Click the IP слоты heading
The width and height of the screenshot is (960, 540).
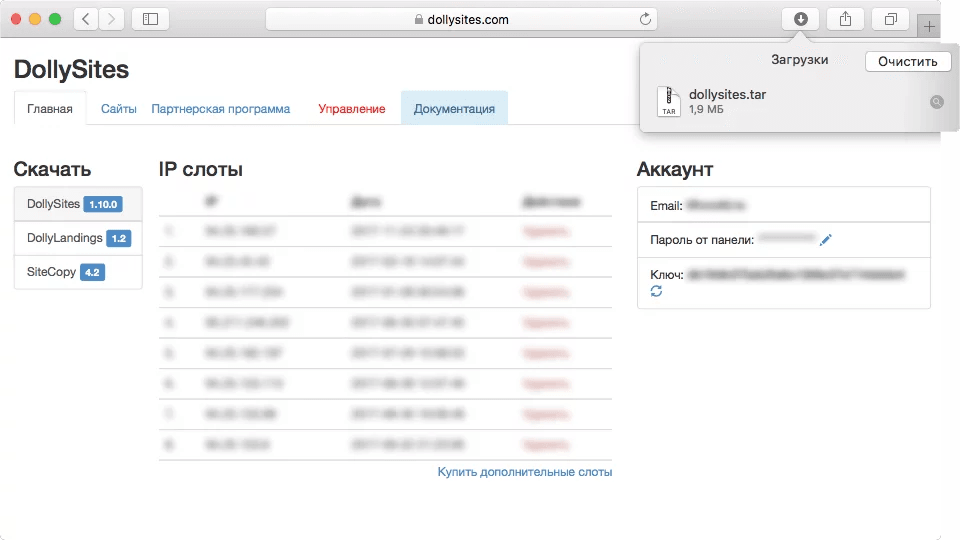[x=201, y=169]
